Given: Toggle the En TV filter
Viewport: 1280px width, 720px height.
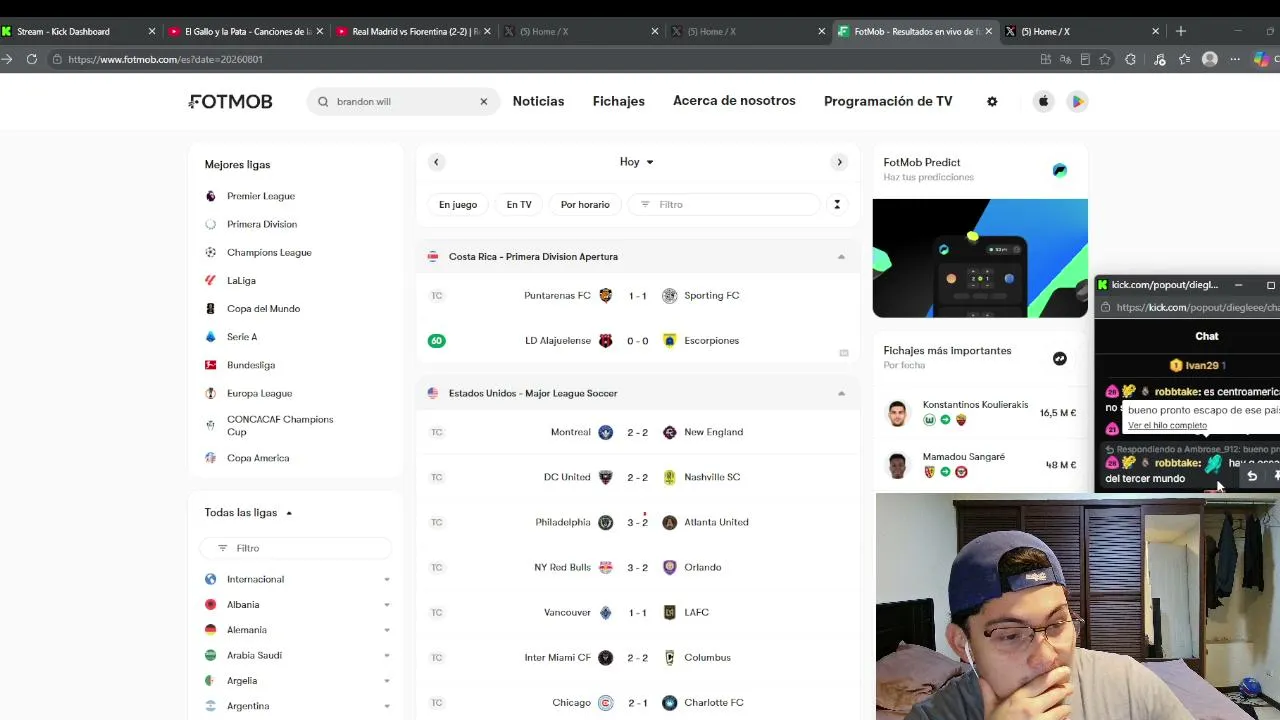Looking at the screenshot, I should (519, 205).
